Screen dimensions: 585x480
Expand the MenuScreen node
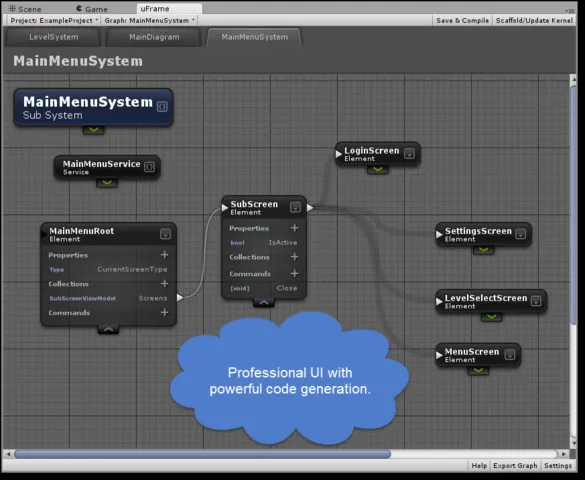coord(478,371)
